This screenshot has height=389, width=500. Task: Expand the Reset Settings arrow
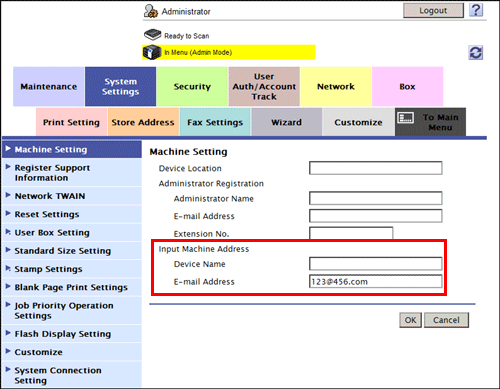8,213
